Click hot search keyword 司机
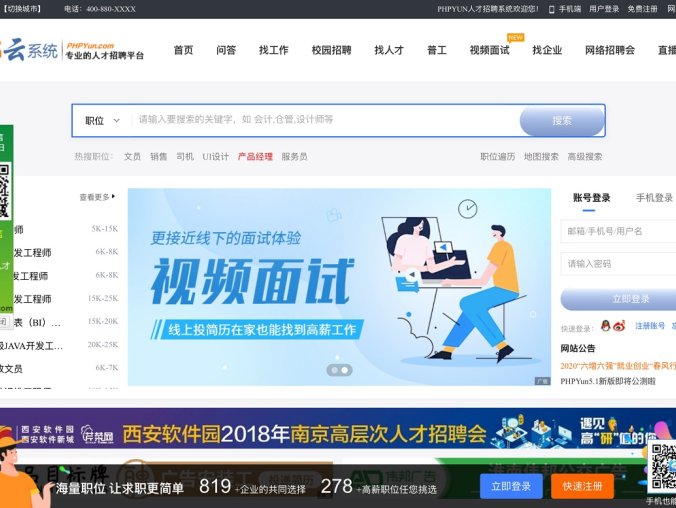This screenshot has height=508, width=676. tap(185, 157)
